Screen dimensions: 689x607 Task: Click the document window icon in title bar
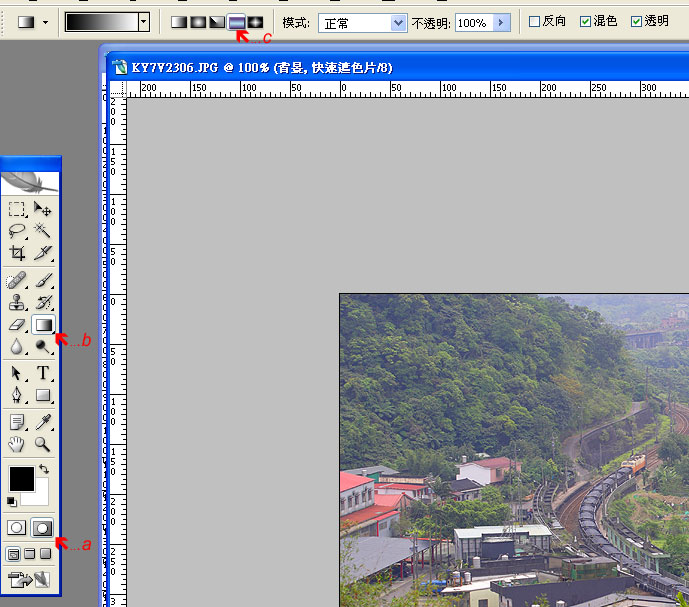click(x=120, y=68)
